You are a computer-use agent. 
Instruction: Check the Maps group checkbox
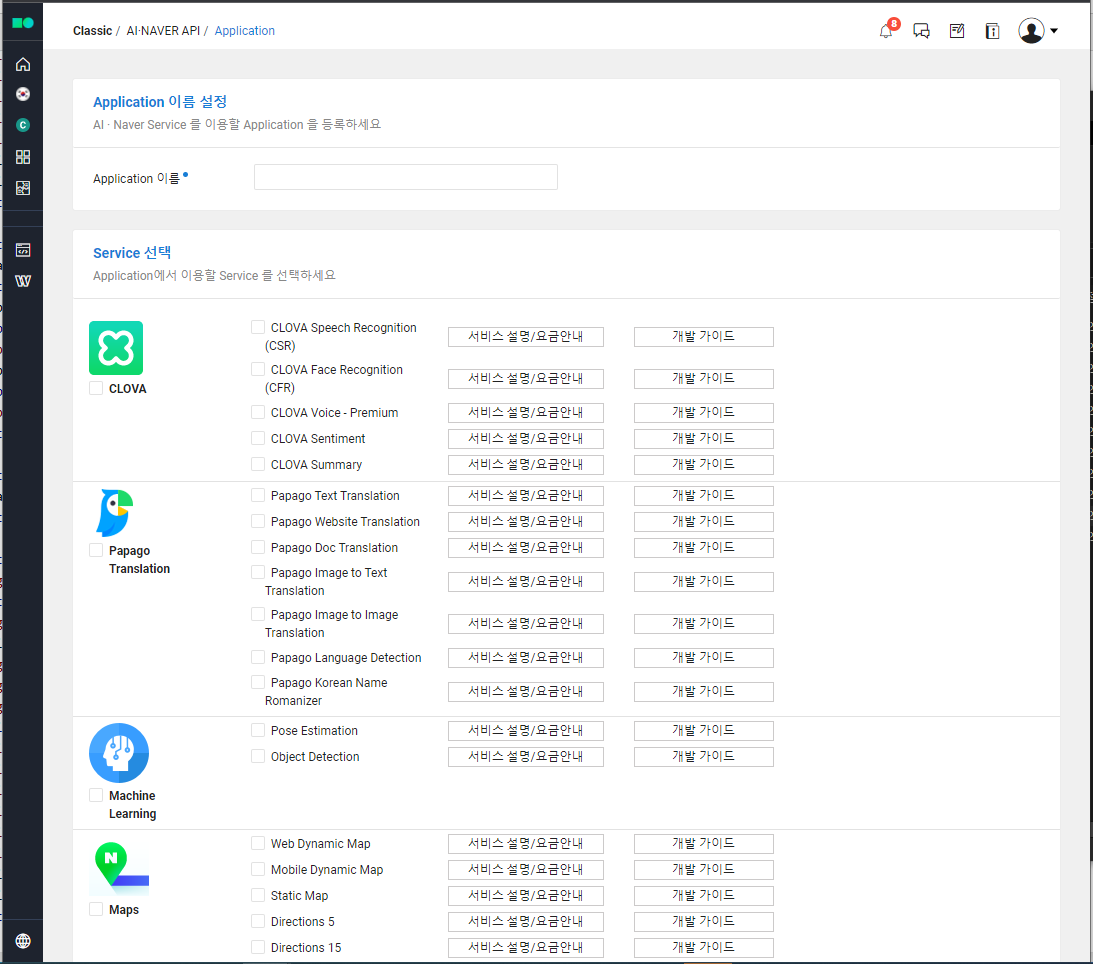pos(96,910)
